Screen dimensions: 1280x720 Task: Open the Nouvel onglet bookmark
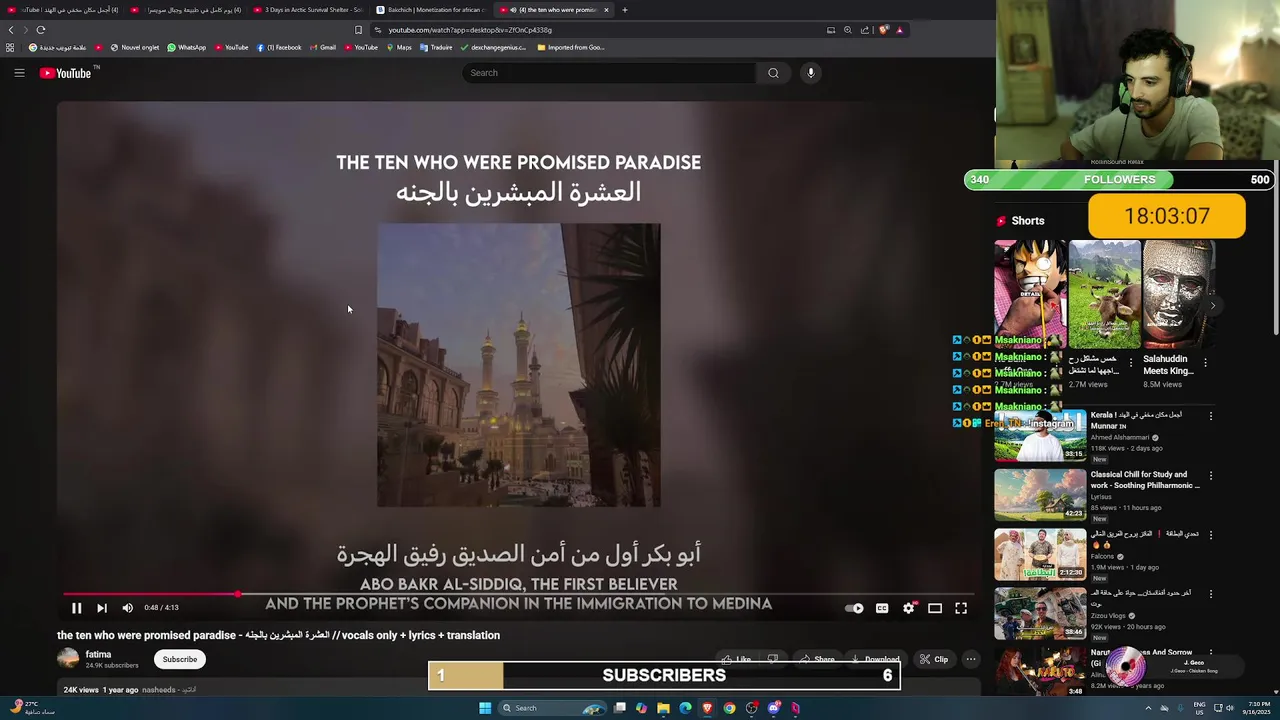[x=135, y=47]
